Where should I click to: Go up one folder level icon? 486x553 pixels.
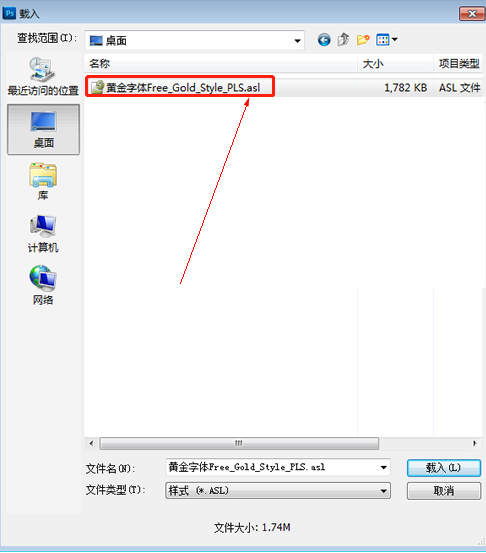(343, 40)
